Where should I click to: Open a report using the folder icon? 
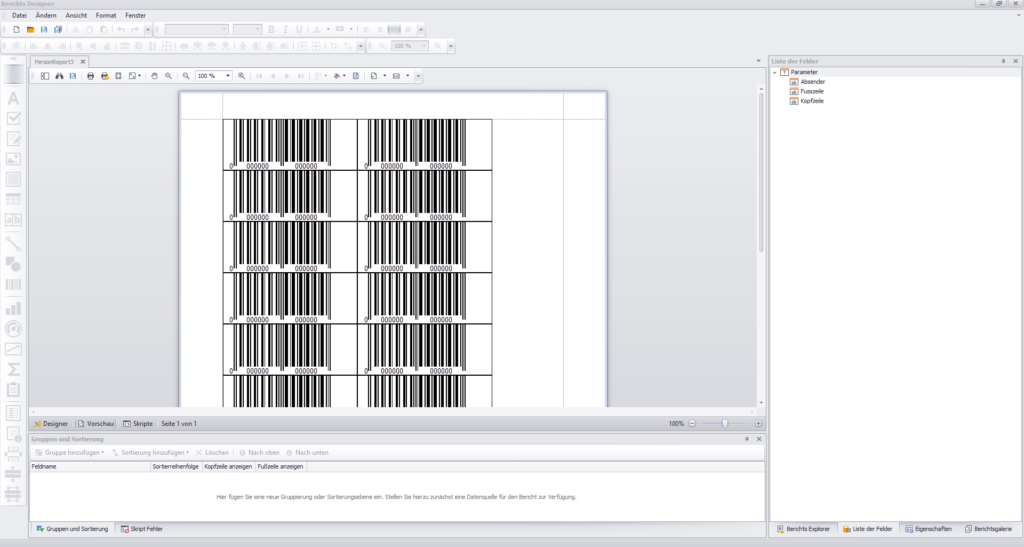[30, 29]
